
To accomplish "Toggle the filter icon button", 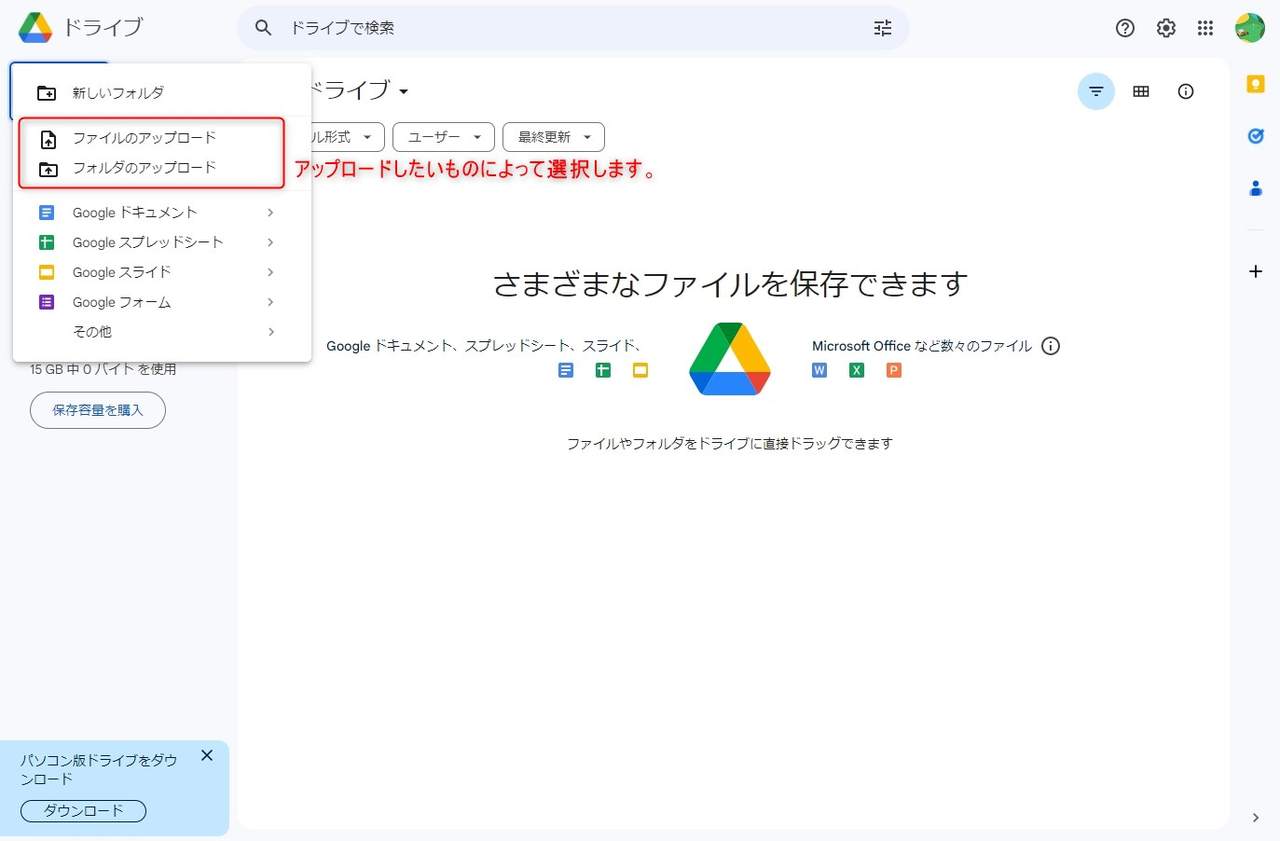I will tap(1096, 92).
